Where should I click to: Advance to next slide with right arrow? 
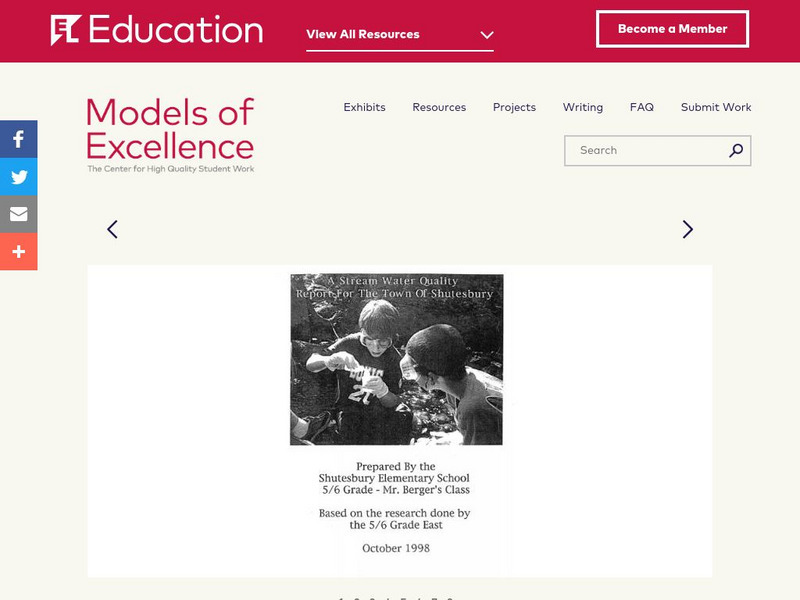pyautogui.click(x=687, y=229)
